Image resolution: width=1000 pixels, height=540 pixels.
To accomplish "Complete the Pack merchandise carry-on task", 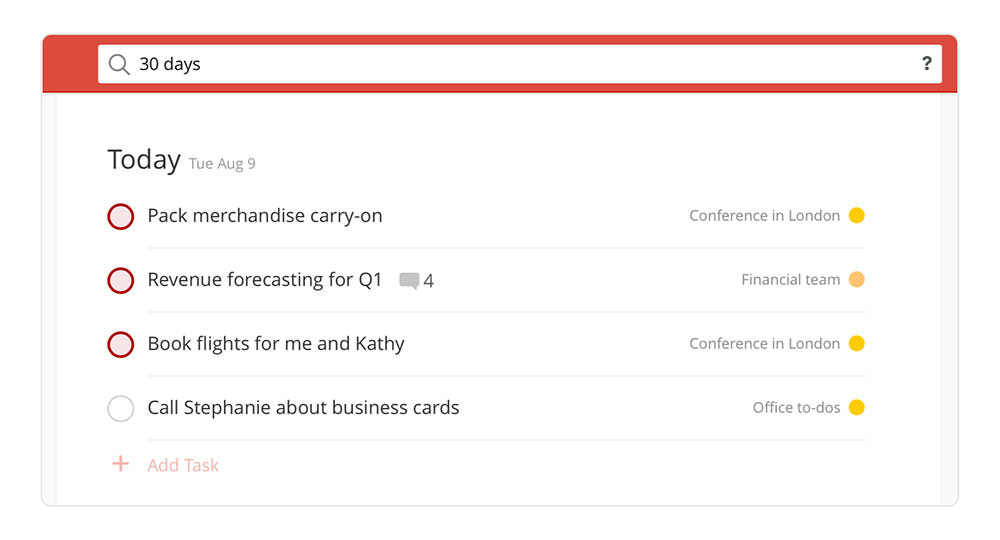I will [x=121, y=216].
